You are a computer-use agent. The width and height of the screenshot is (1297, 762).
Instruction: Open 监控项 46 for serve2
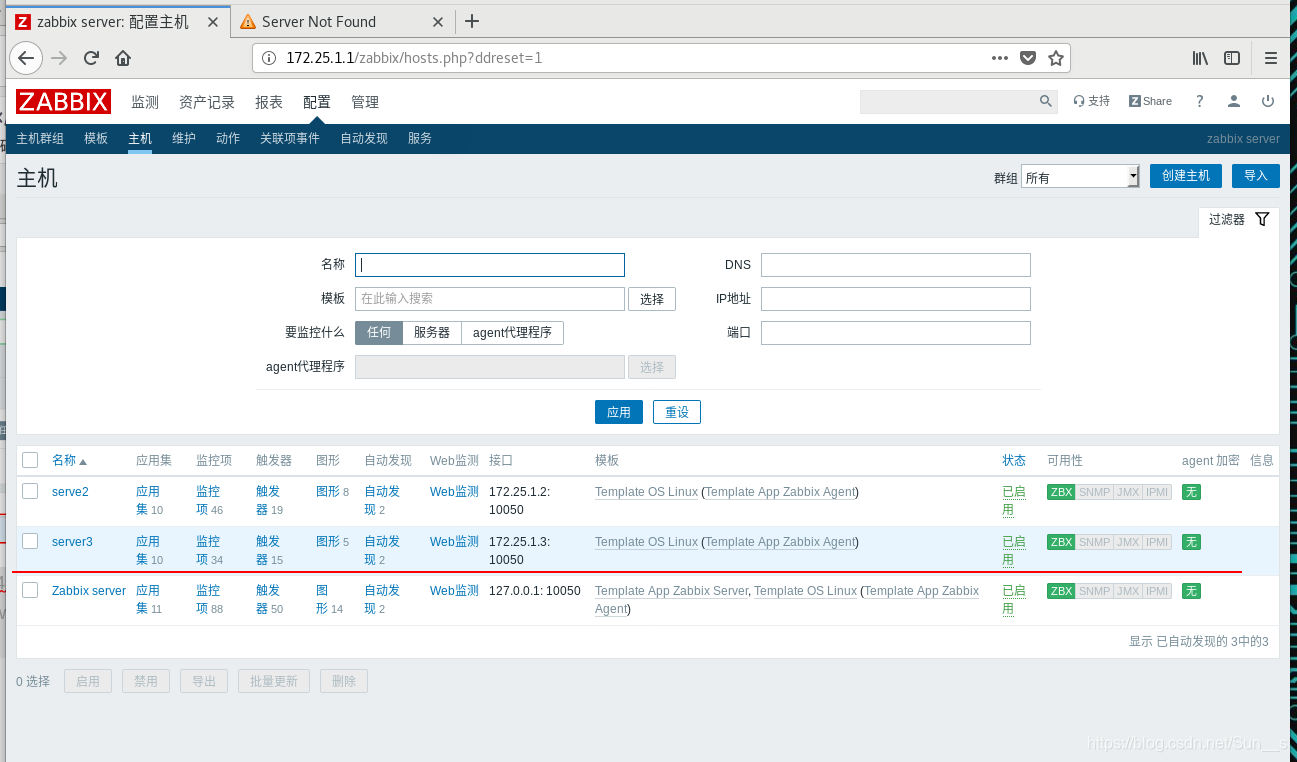tap(209, 500)
